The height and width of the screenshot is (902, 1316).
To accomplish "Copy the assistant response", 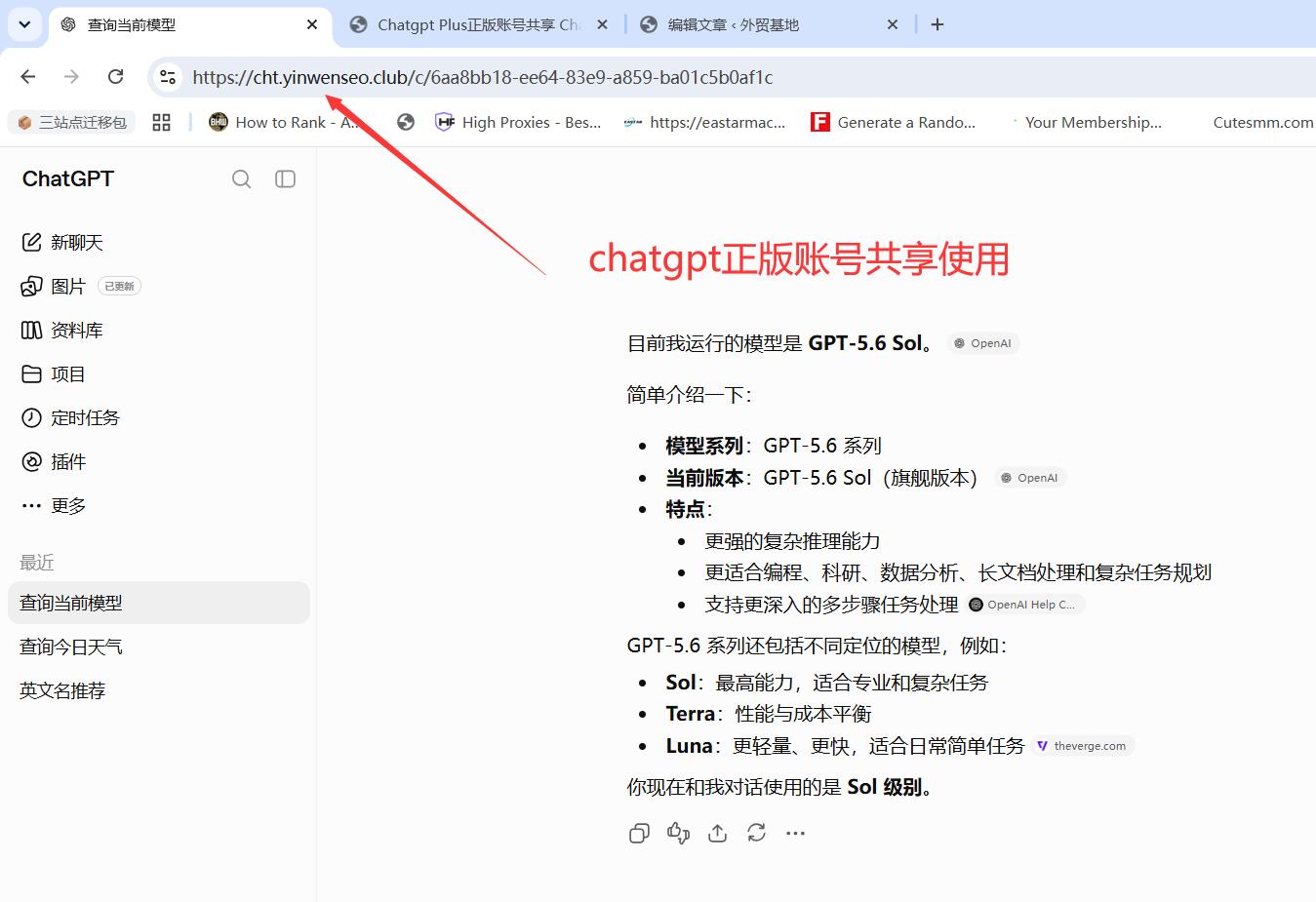I will click(x=639, y=833).
